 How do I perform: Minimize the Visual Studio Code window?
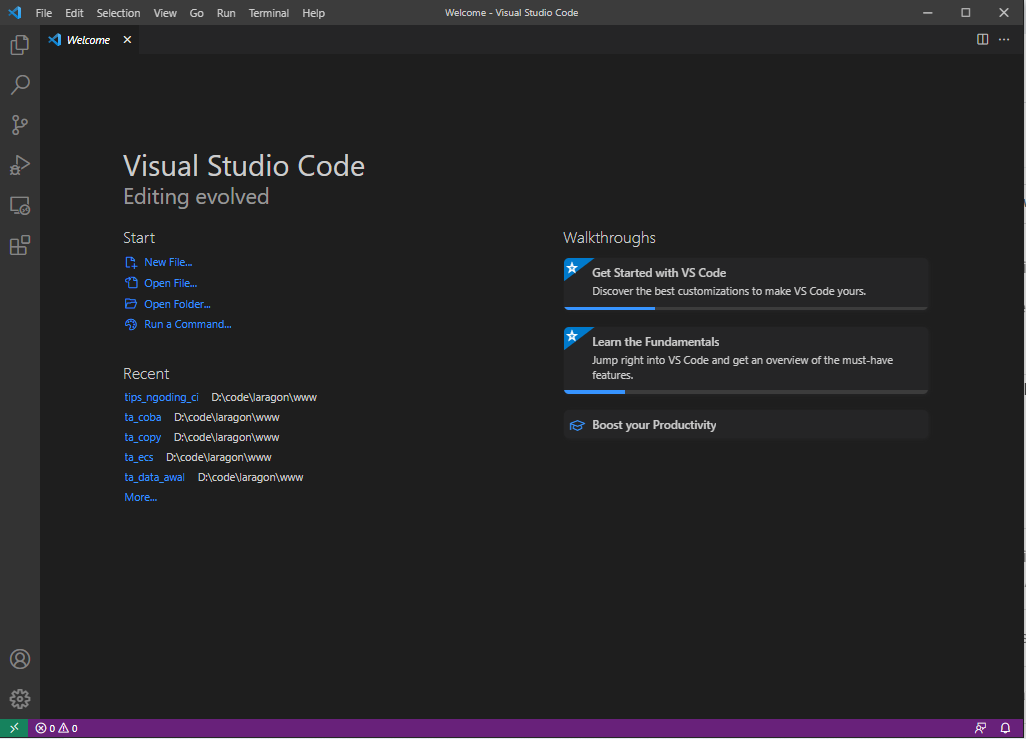point(927,12)
